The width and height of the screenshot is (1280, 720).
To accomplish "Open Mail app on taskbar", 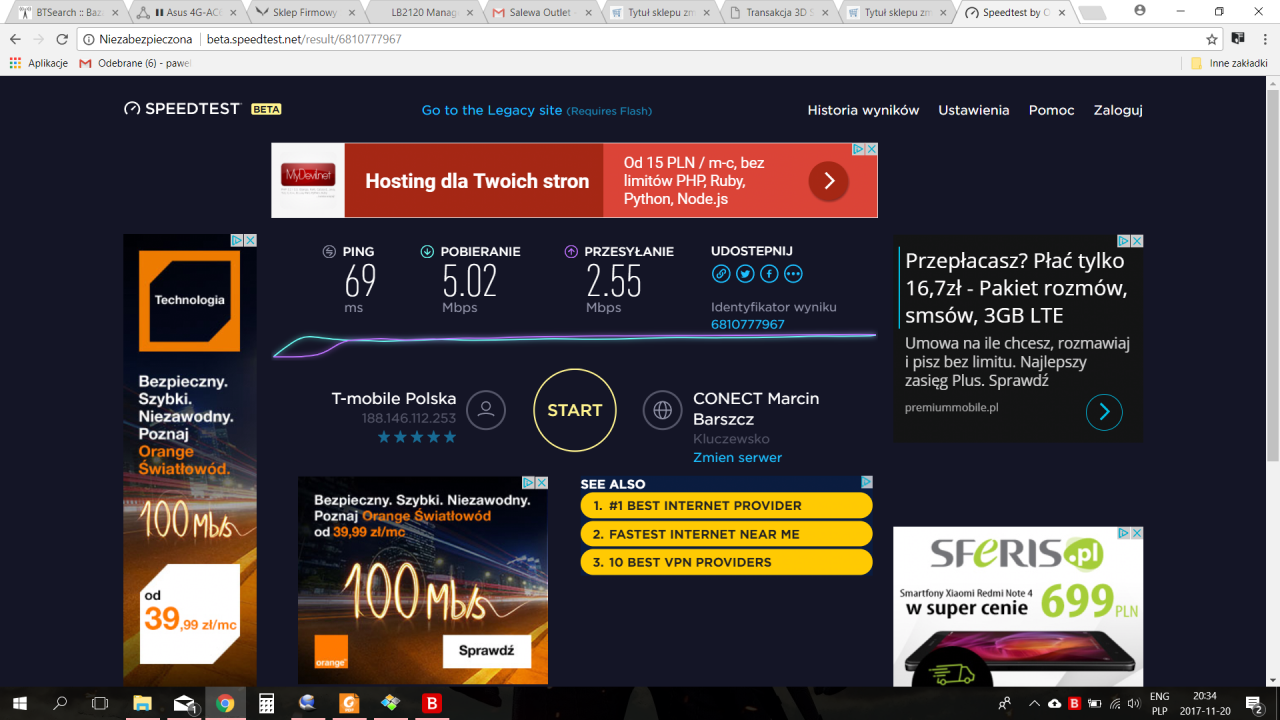I will [184, 703].
